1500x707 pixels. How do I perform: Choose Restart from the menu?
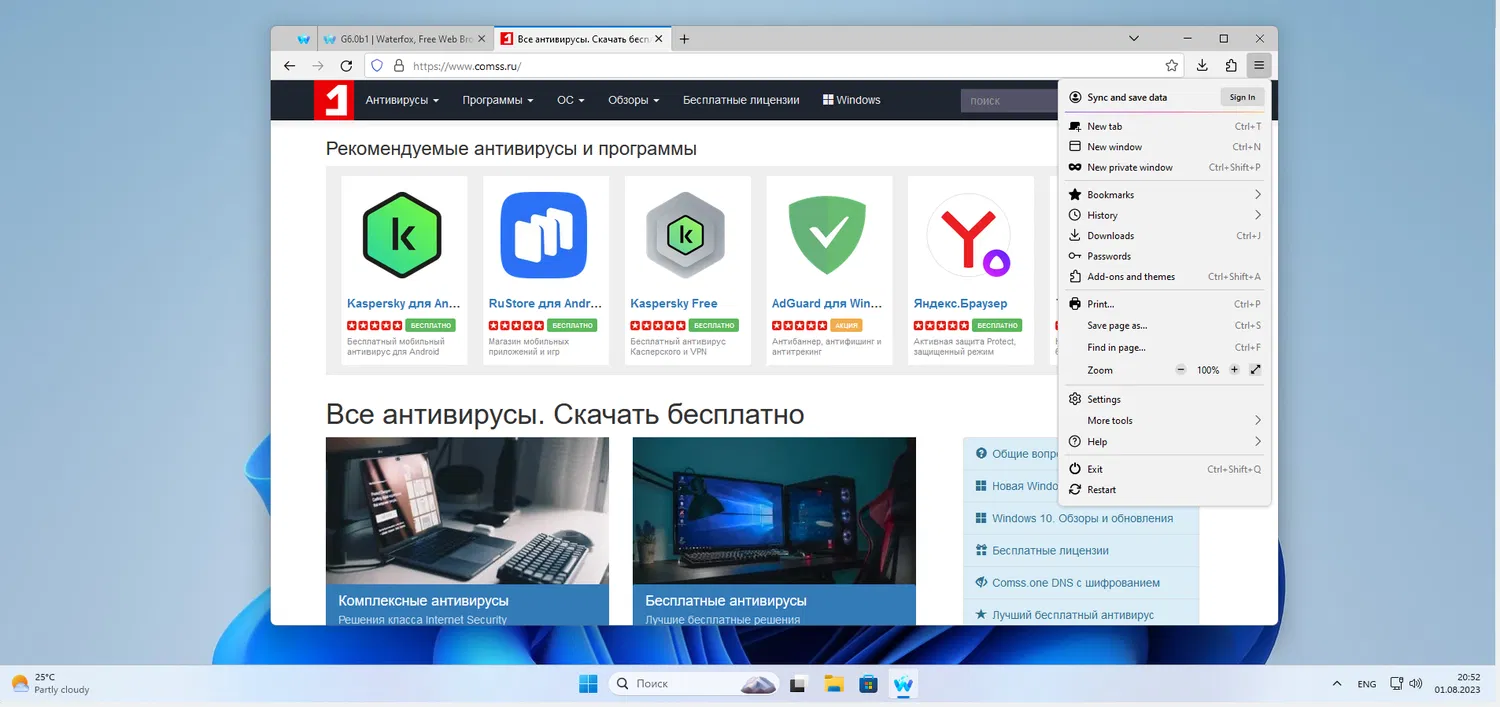tap(1164, 490)
